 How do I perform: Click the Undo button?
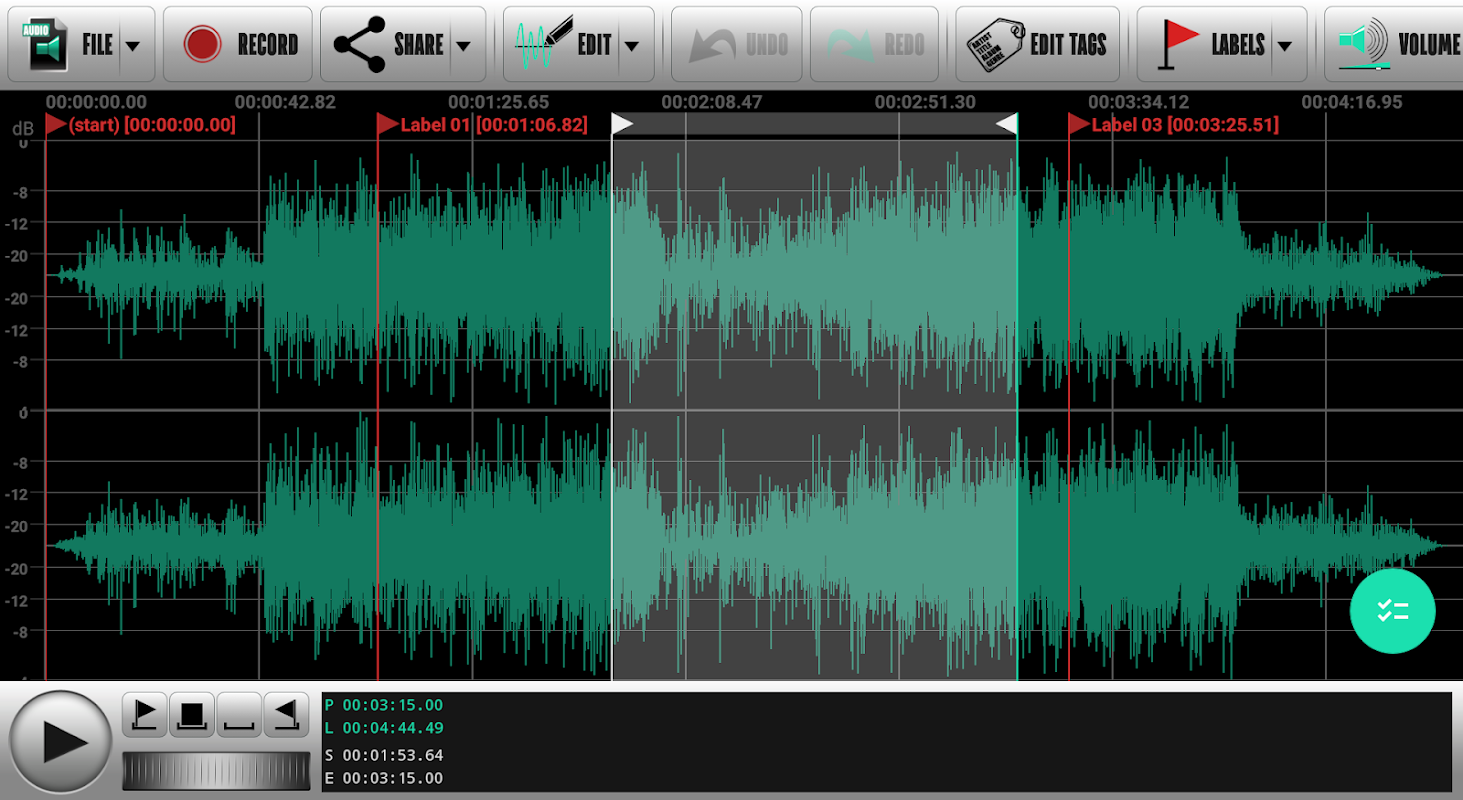click(x=737, y=44)
